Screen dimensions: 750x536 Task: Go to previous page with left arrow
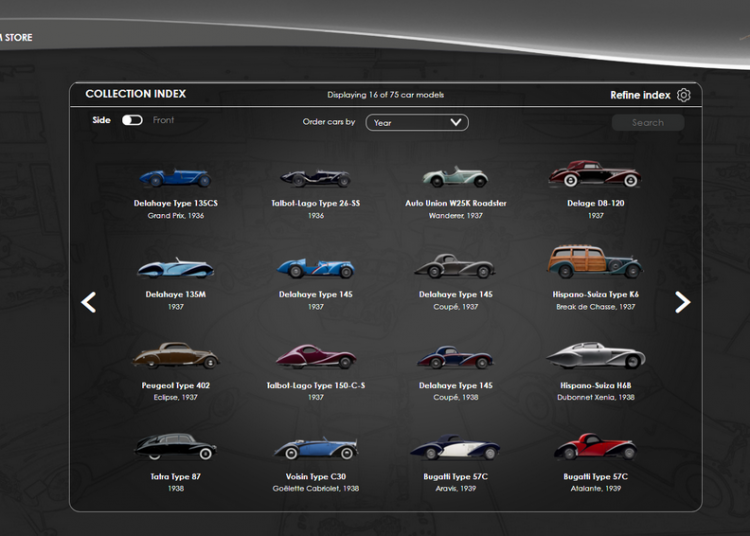click(x=89, y=302)
